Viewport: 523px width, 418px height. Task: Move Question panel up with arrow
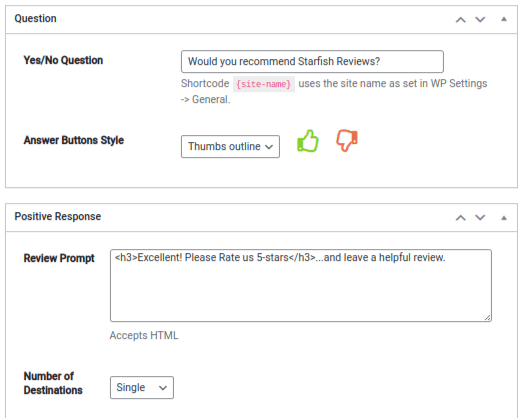coord(461,20)
